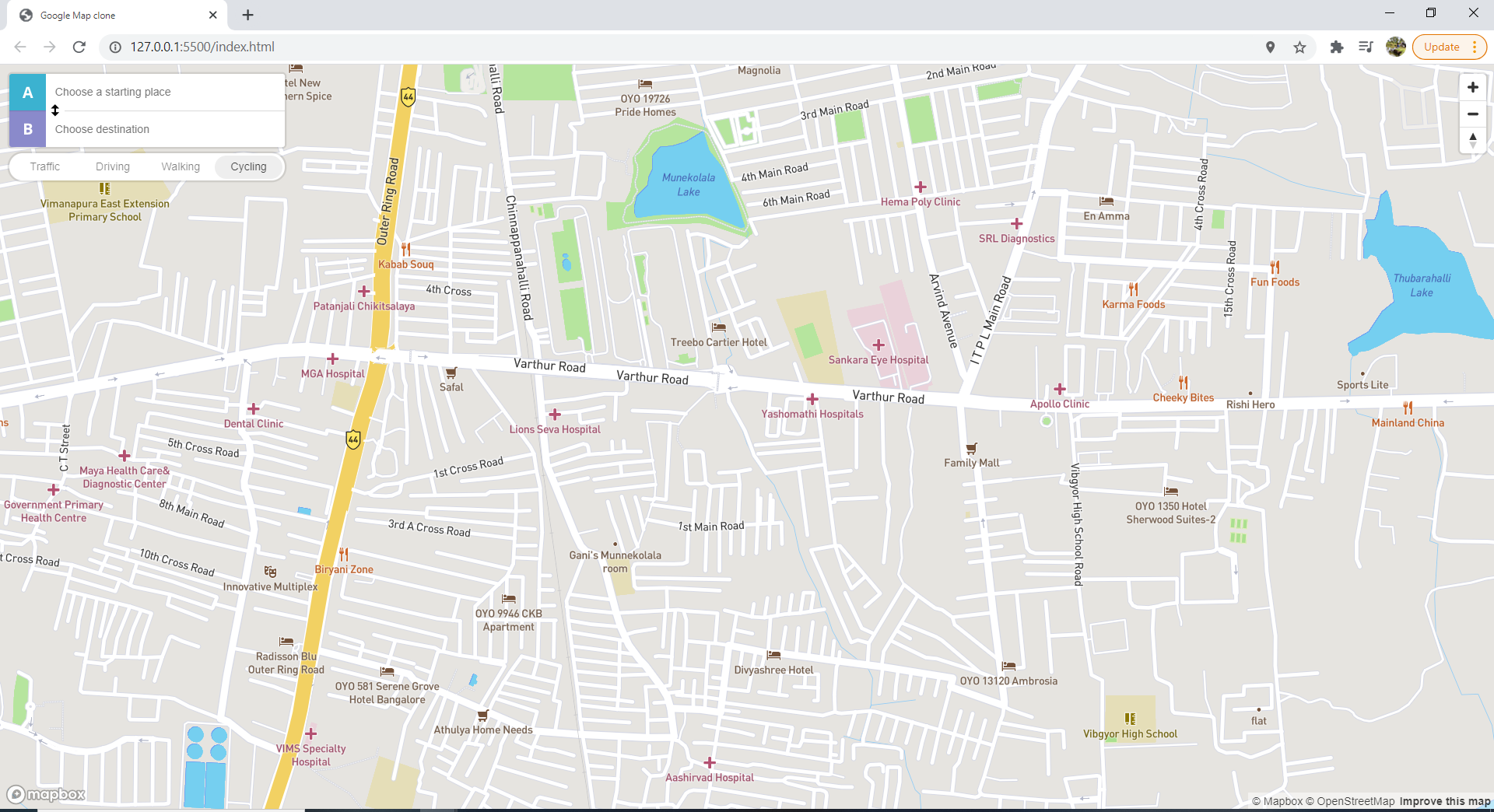
Task: Click the Dental Clinic marker icon
Action: (253, 408)
